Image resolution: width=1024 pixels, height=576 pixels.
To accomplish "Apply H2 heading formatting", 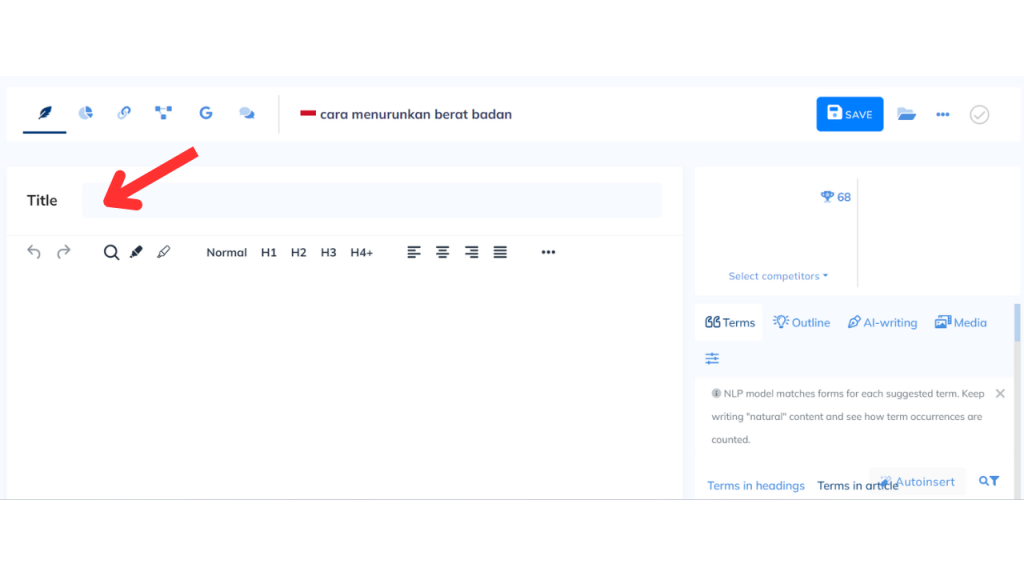I will point(298,252).
